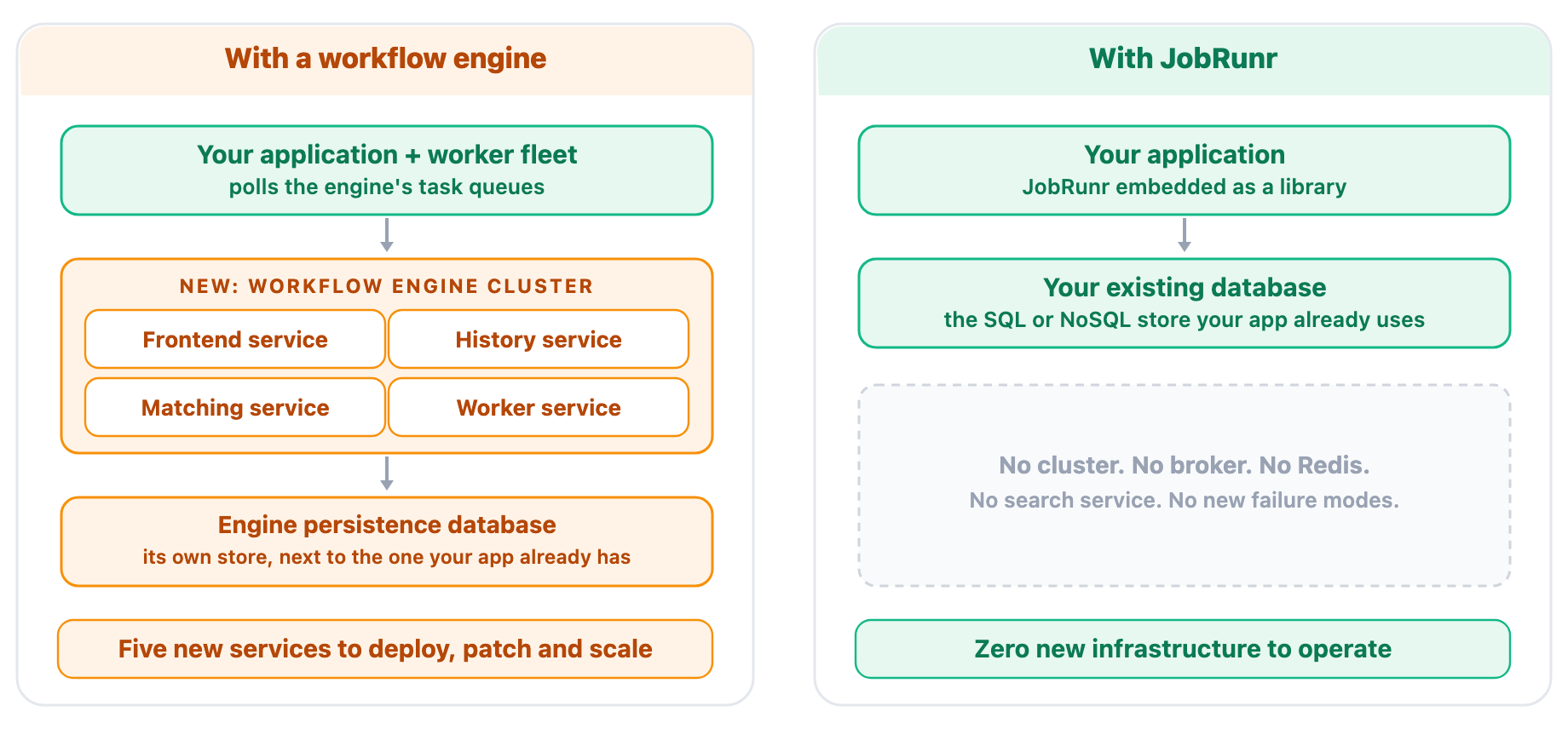Viewport: 1568px width, 729px height.
Task: Select the Matching service box
Action: [235, 407]
